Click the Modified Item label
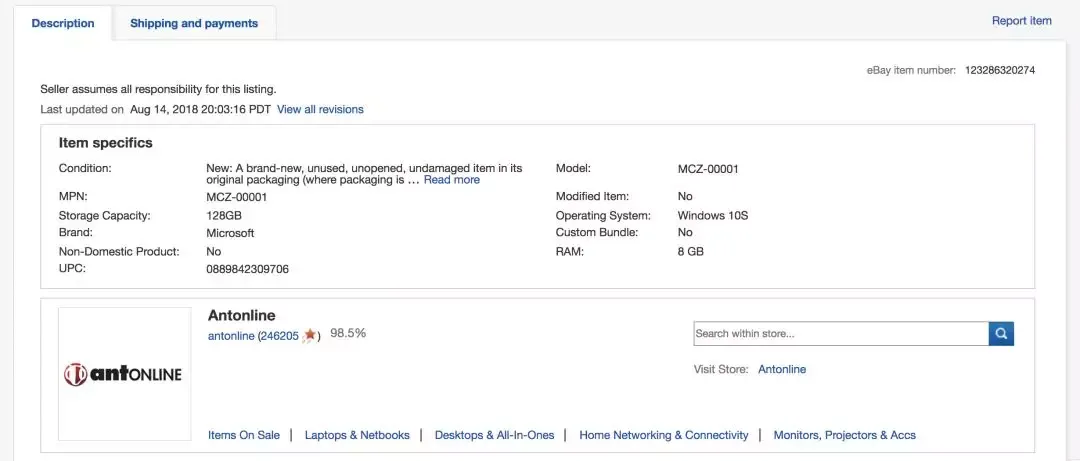The height and width of the screenshot is (461, 1080). (592, 196)
